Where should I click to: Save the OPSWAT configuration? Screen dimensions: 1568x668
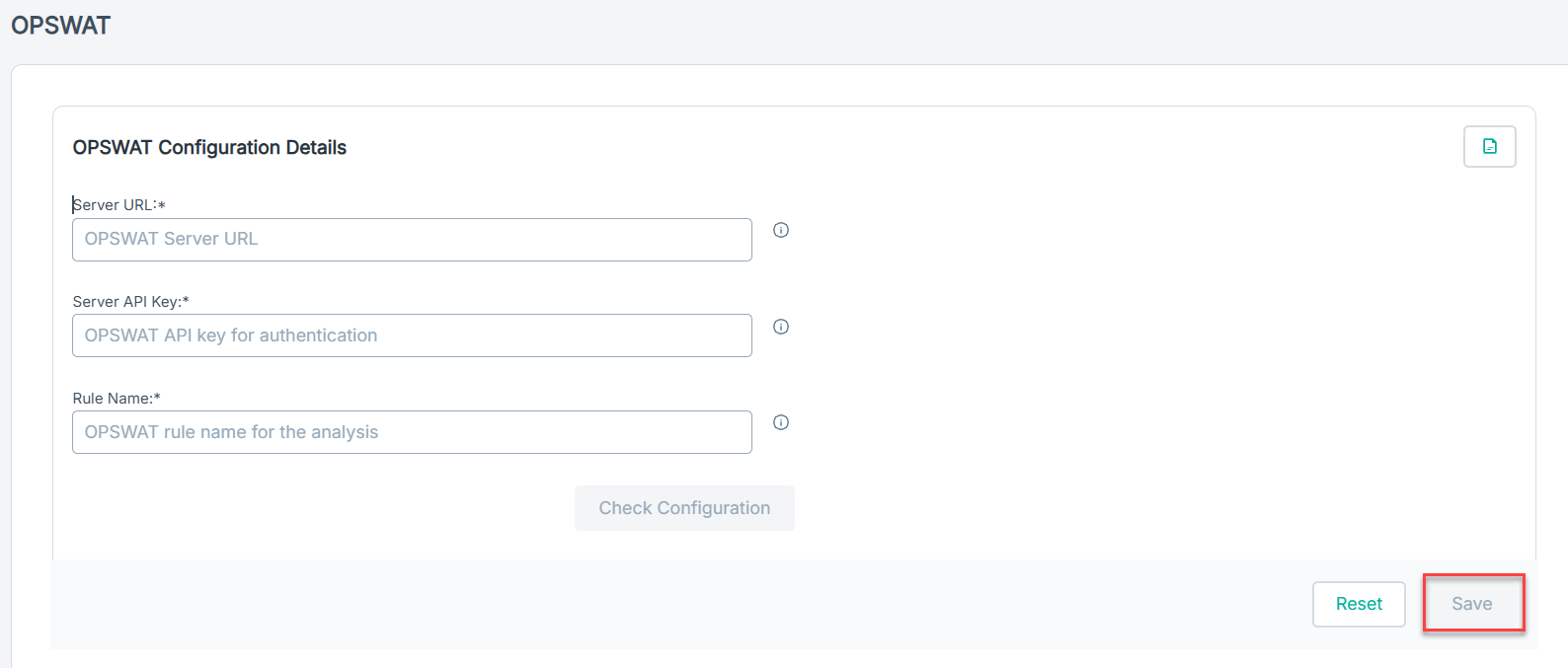1472,604
